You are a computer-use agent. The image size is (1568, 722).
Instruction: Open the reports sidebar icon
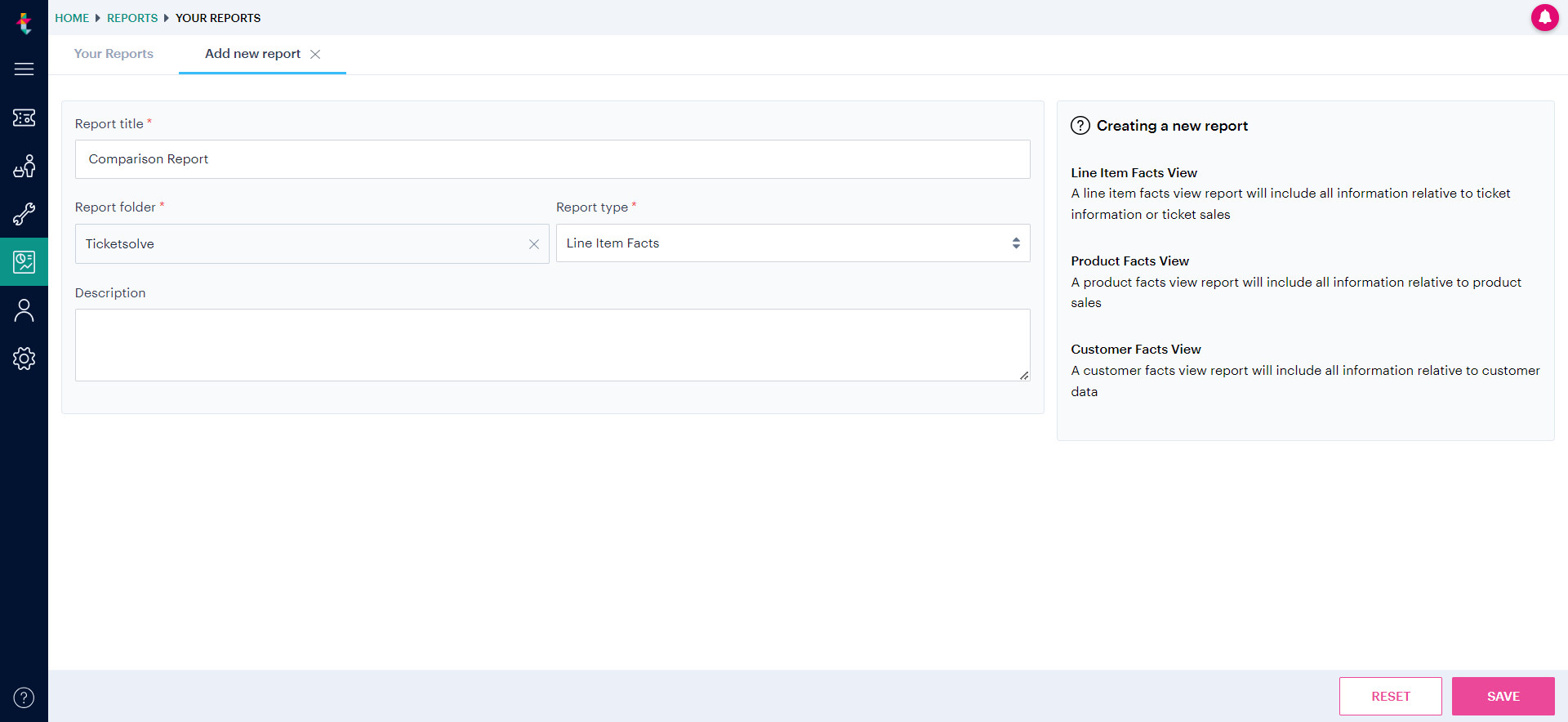point(24,262)
